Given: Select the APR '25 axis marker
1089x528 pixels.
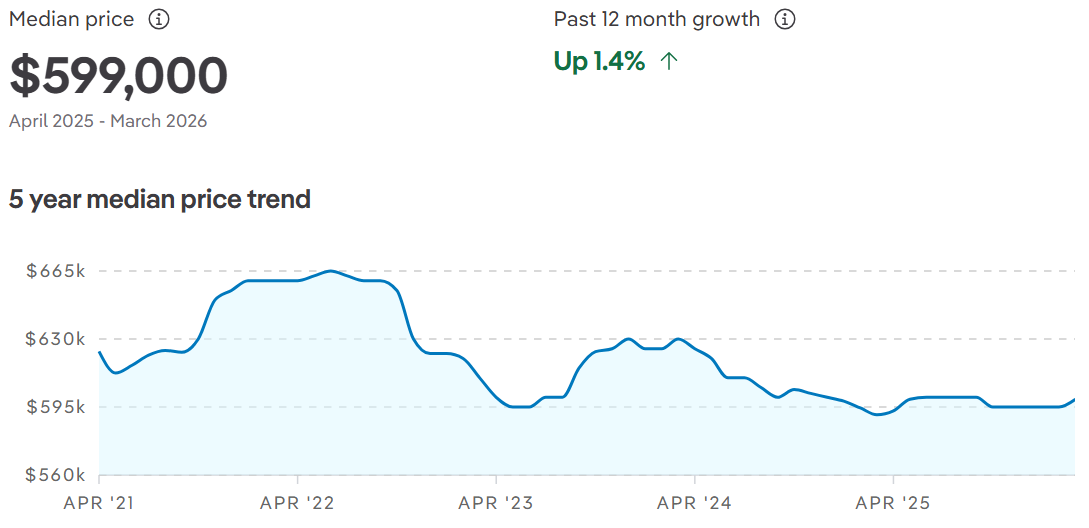Looking at the screenshot, I should tap(893, 503).
